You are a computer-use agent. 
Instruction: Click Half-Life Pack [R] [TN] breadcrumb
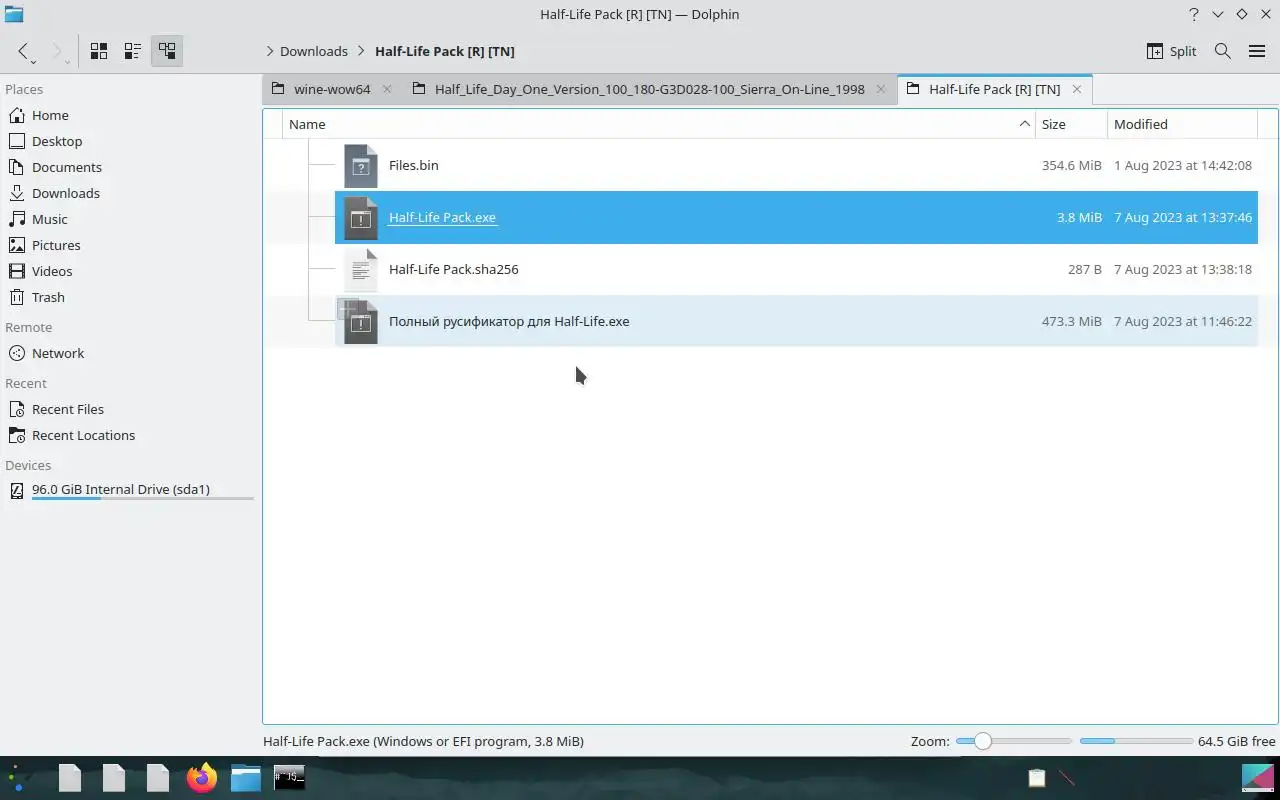tap(445, 51)
